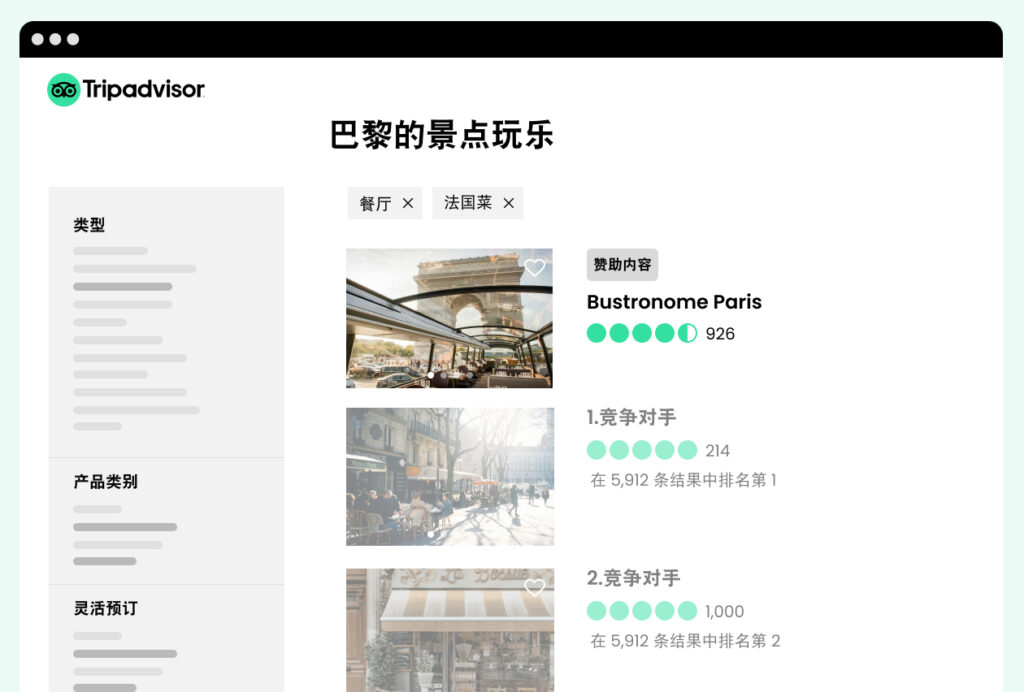
Task: Open the 1.竞争对手 street cafe photo
Action: click(x=450, y=477)
